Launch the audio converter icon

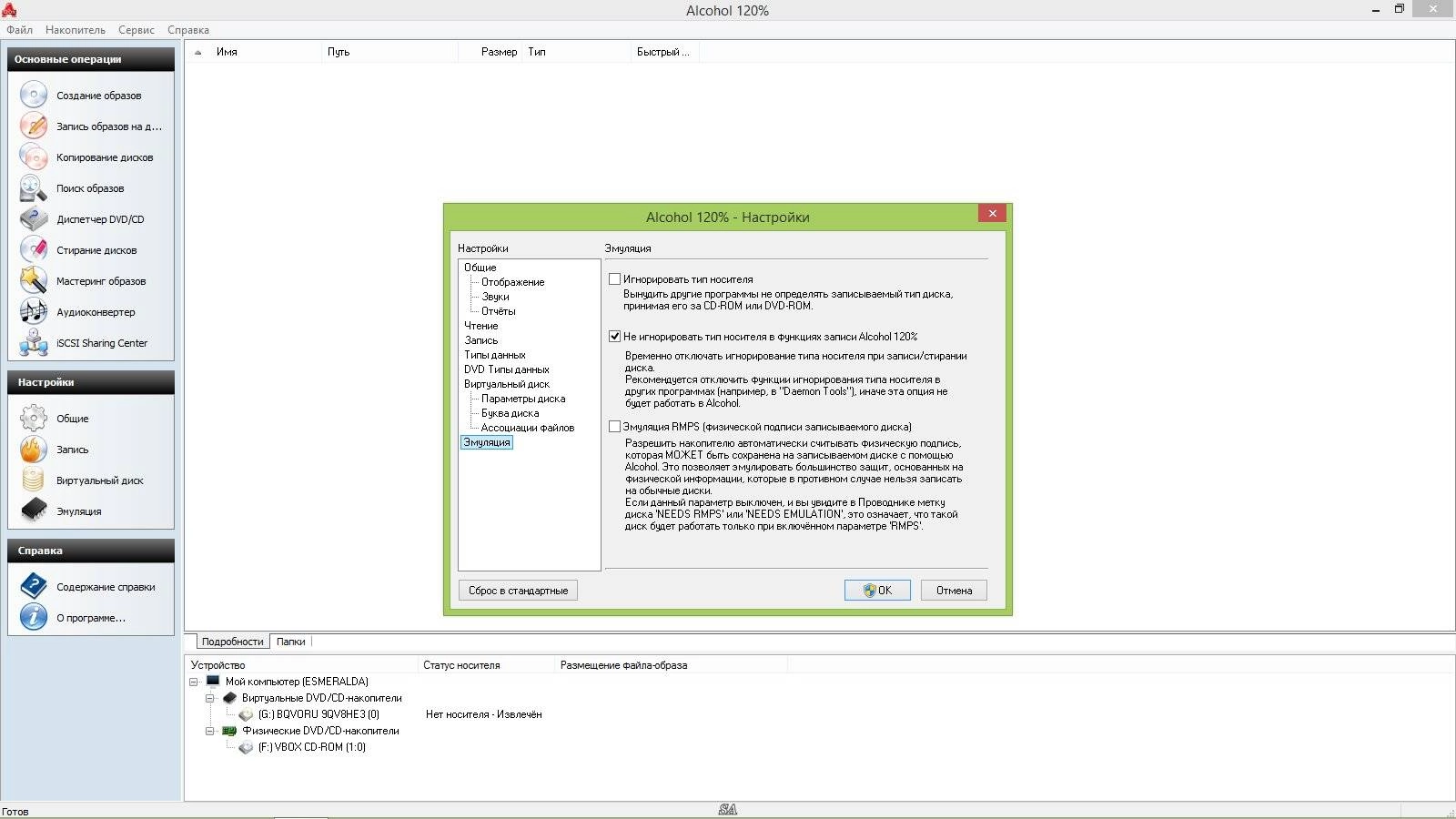tap(34, 311)
